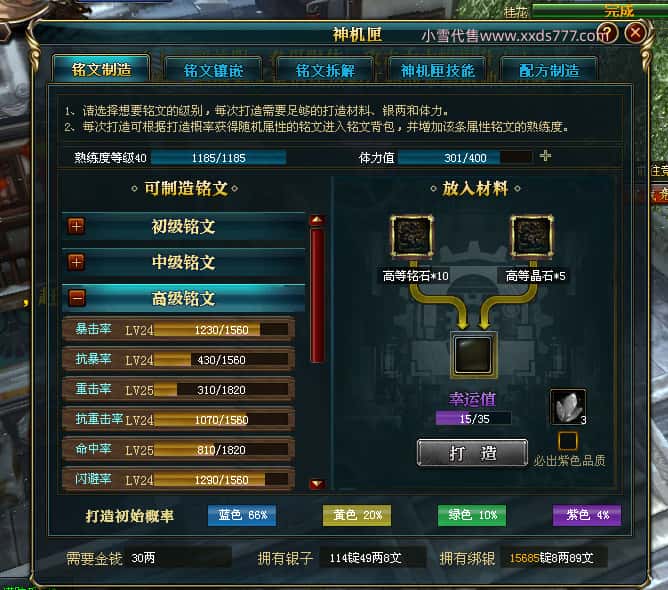
Task: Click the red list scrollbar track
Action: (x=317, y=295)
